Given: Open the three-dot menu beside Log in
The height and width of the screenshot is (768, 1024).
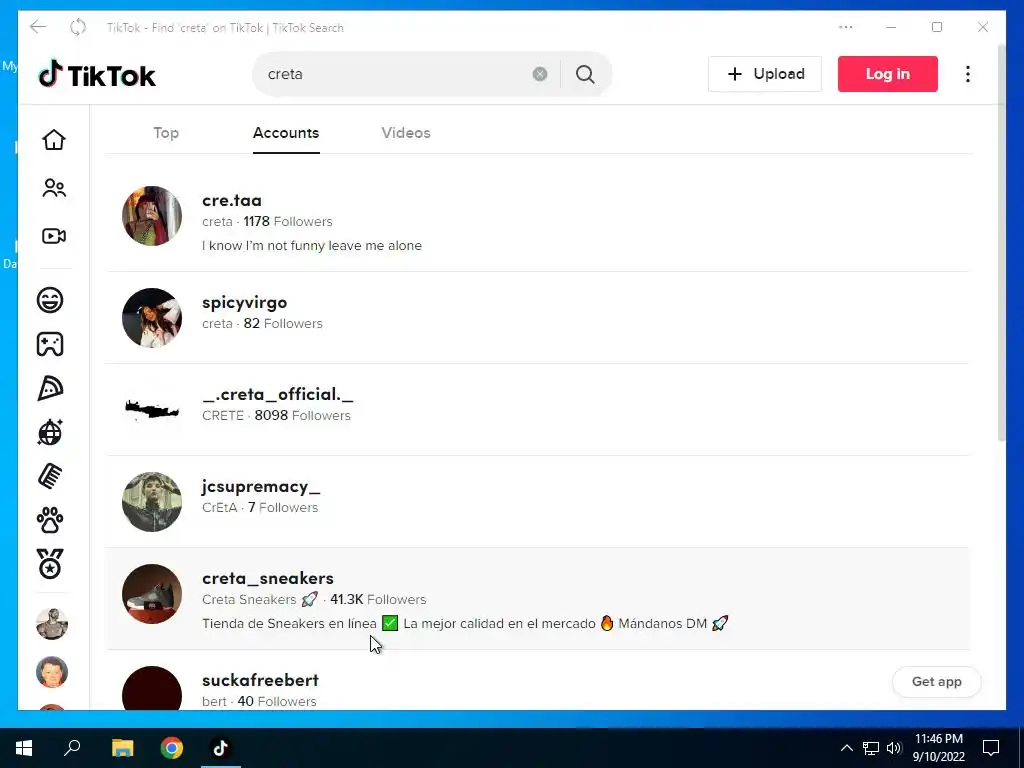Looking at the screenshot, I should coord(968,74).
